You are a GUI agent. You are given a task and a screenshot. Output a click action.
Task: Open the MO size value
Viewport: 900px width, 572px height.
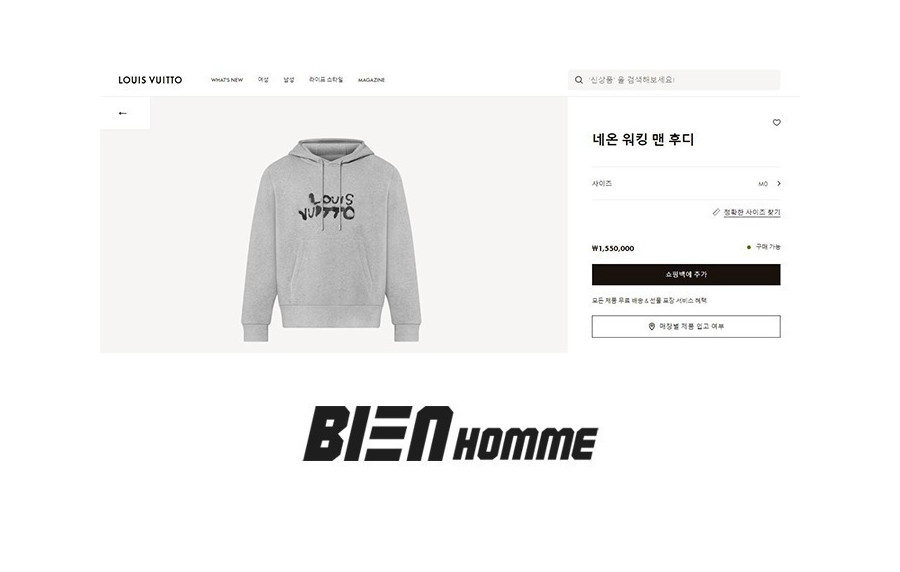pos(763,184)
